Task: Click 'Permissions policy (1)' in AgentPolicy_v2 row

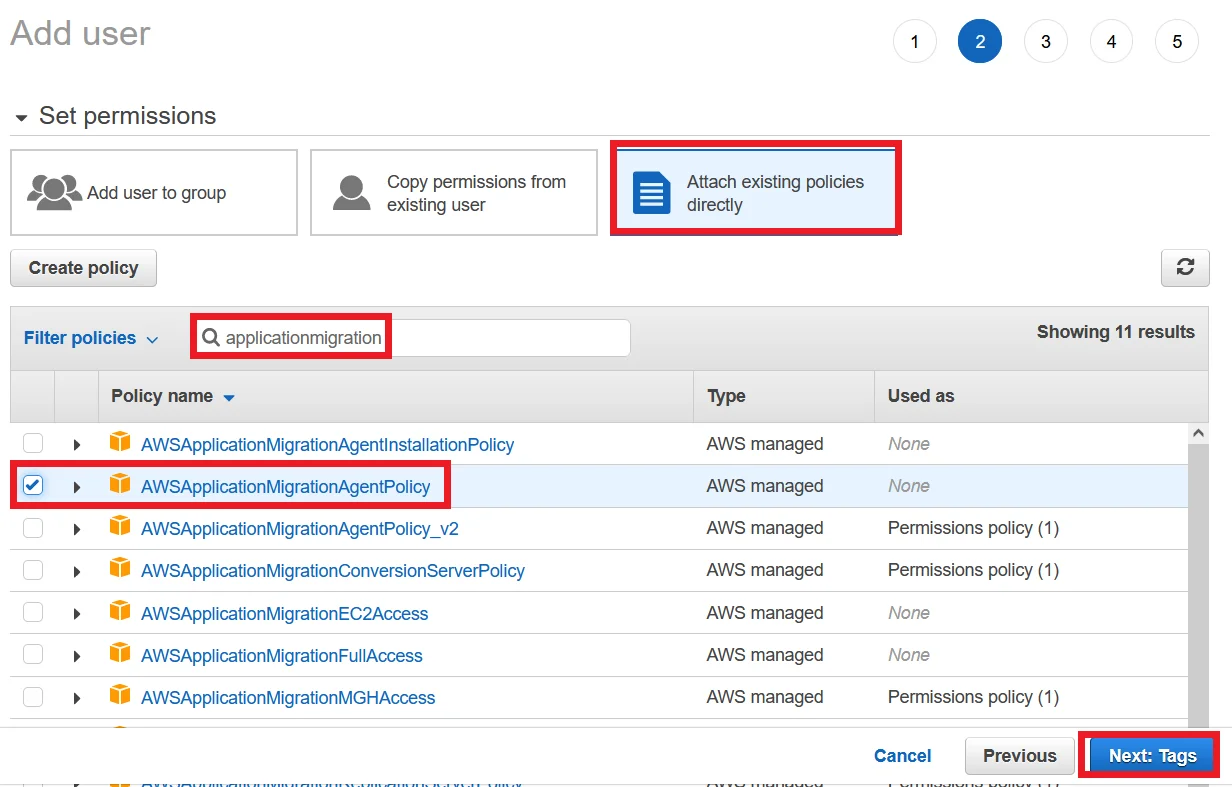Action: tap(973, 528)
